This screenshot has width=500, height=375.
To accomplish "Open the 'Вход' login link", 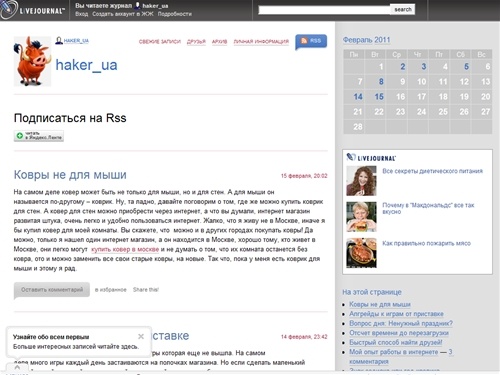I will tap(81, 14).
